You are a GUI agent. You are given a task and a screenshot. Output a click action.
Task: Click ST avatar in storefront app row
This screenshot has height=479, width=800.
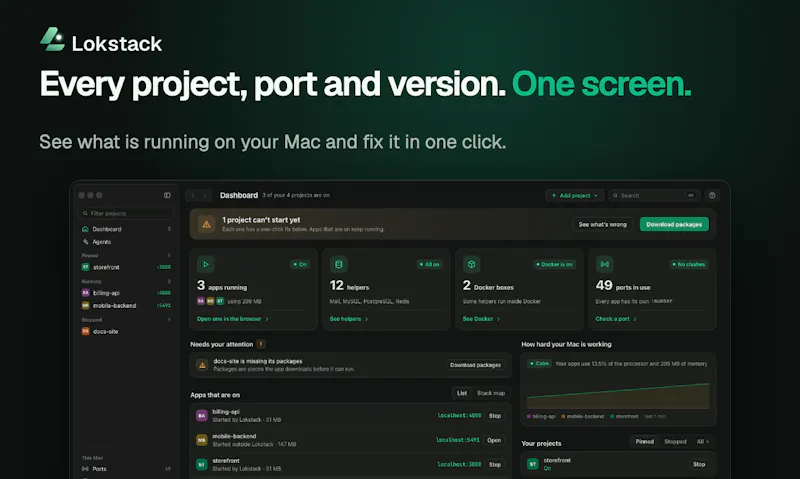202,465
